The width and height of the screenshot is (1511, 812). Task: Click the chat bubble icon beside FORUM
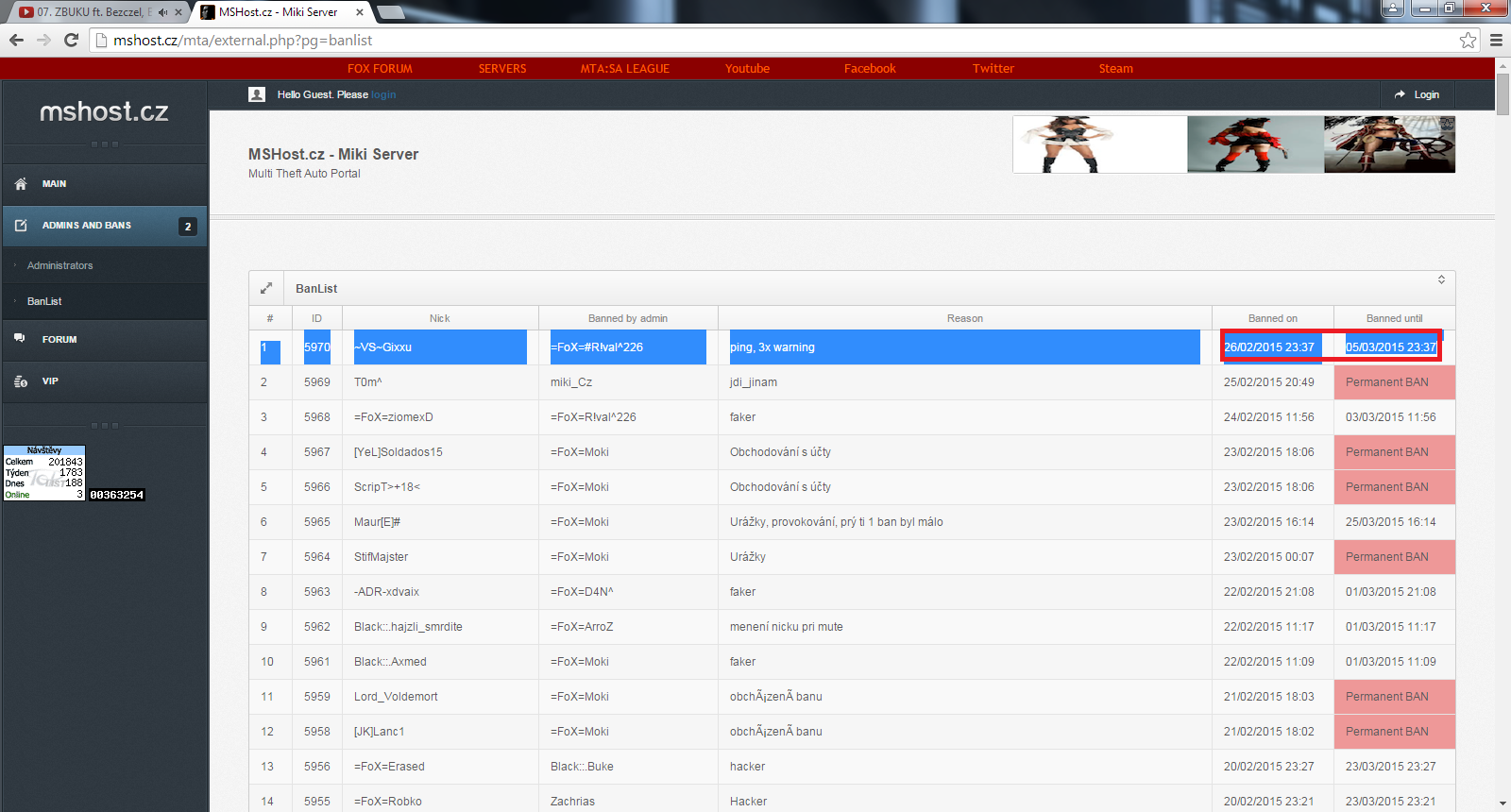coord(20,339)
